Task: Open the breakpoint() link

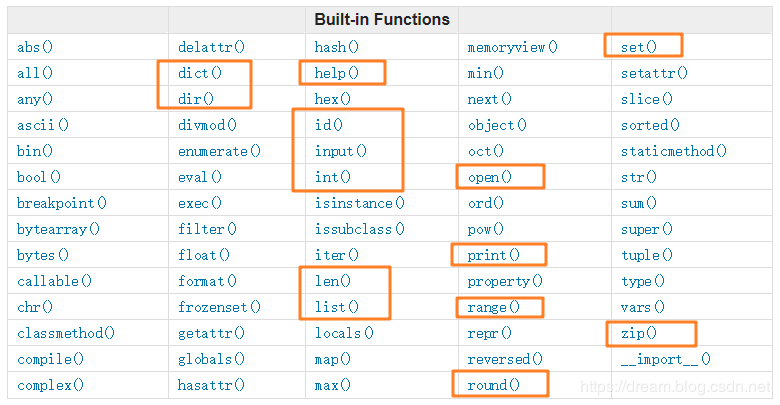Action: (62, 203)
